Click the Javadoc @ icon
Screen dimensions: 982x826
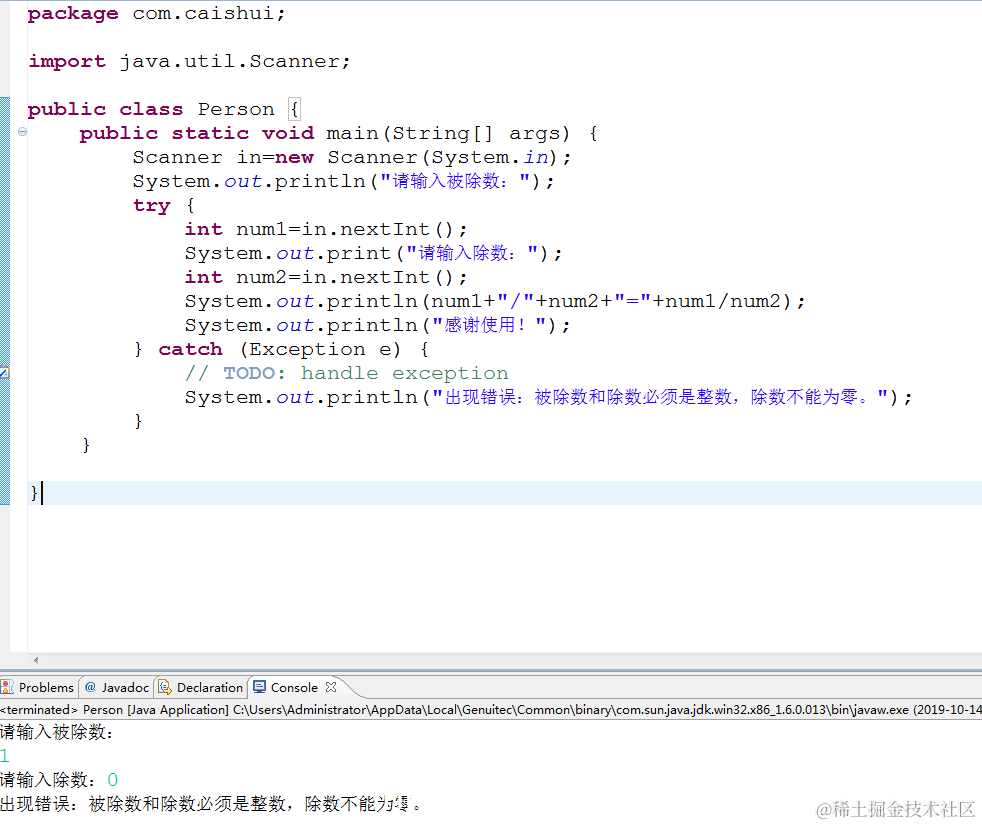[90, 687]
